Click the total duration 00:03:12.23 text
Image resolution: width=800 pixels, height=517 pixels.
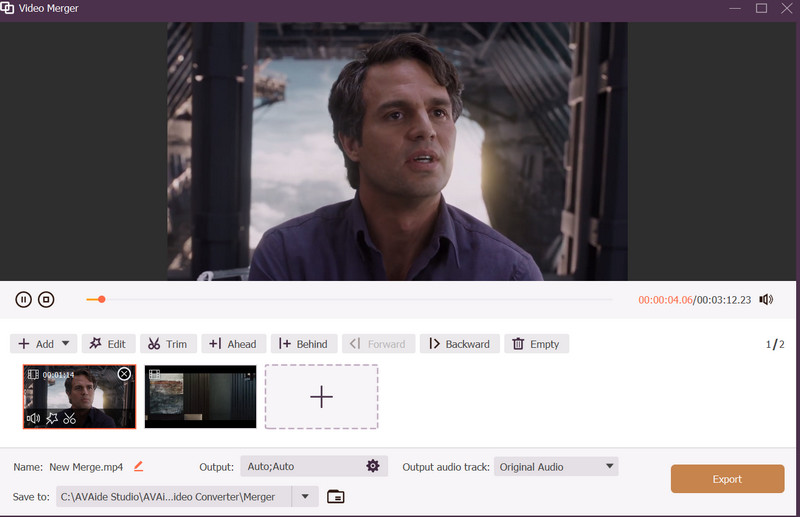click(724, 300)
